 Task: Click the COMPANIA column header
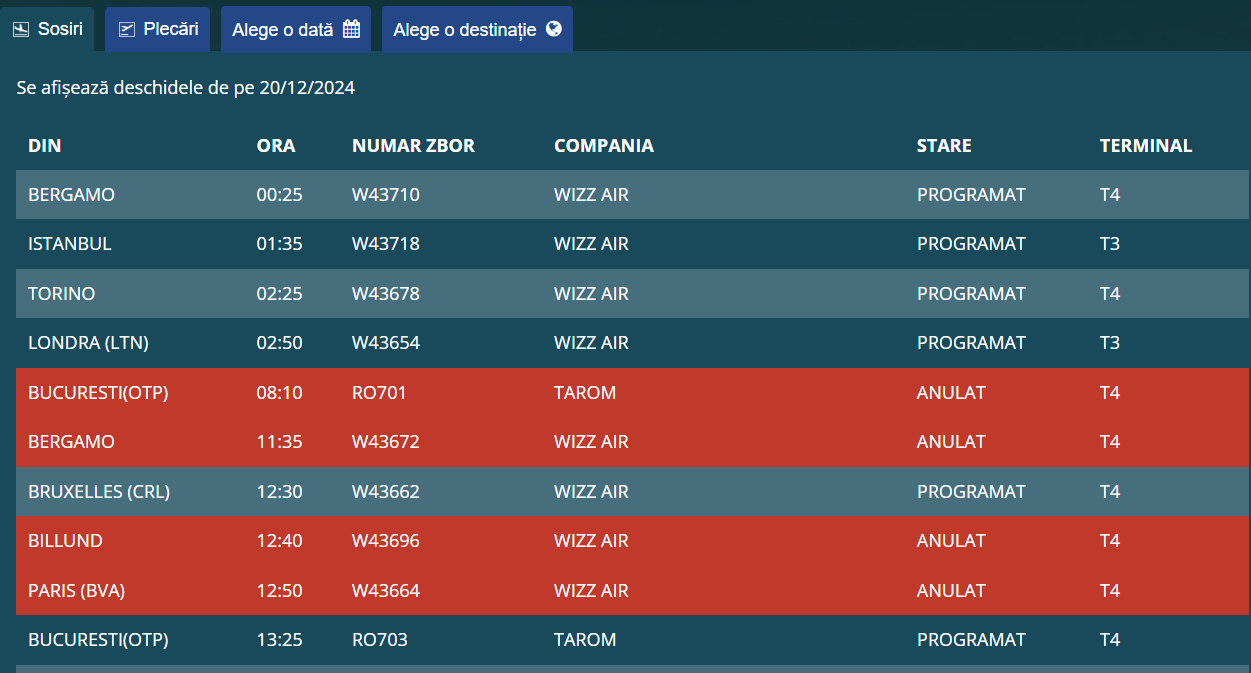tap(604, 146)
